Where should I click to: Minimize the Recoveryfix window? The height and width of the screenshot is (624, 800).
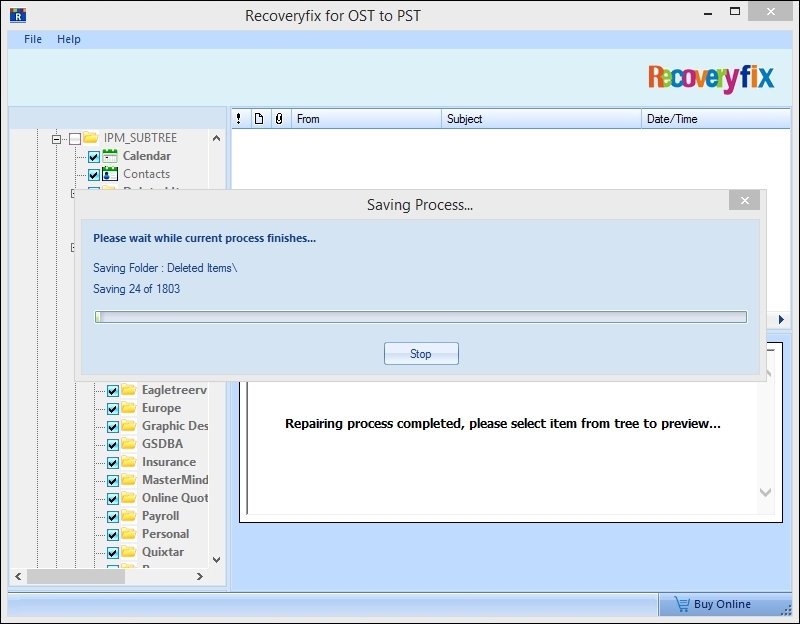point(708,13)
